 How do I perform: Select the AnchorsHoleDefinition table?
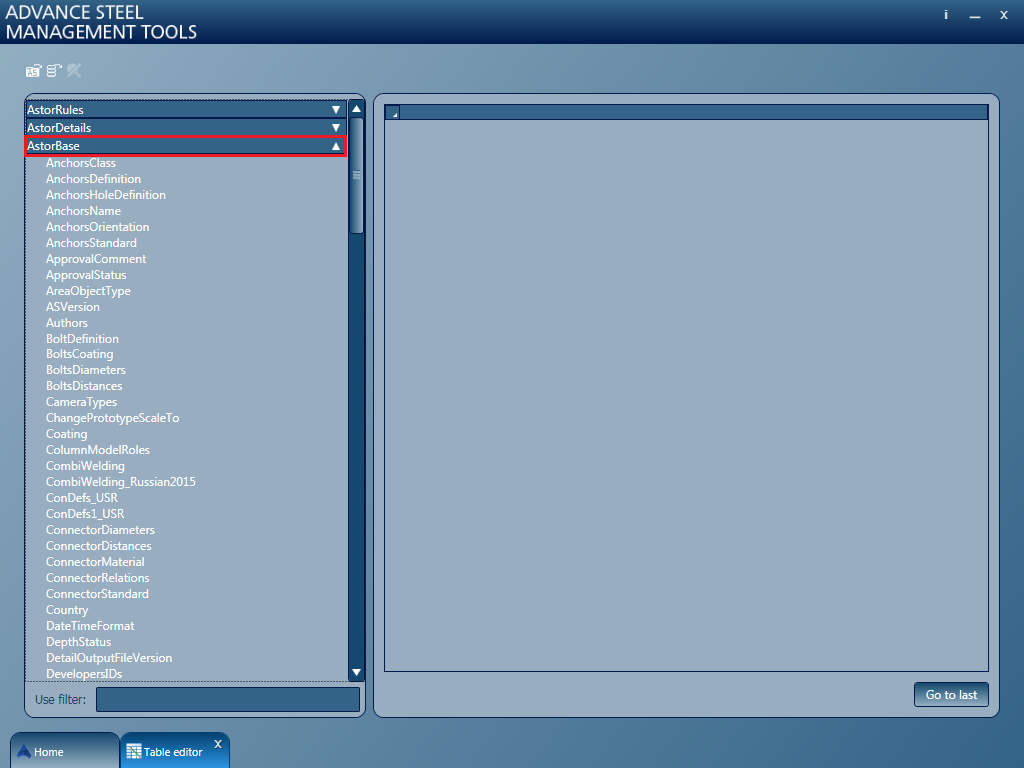pyautogui.click(x=106, y=195)
